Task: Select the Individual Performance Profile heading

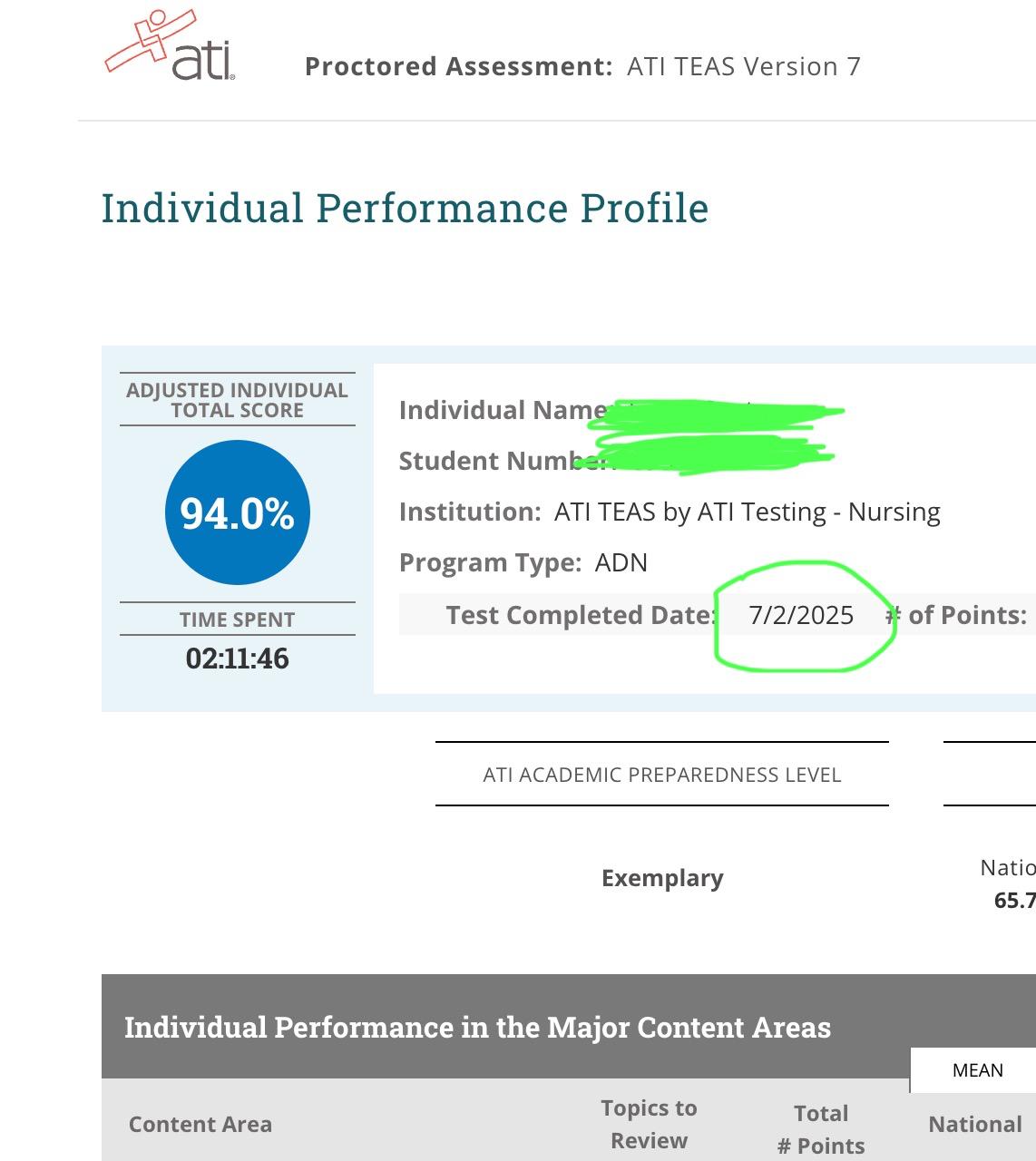Action: 405,209
